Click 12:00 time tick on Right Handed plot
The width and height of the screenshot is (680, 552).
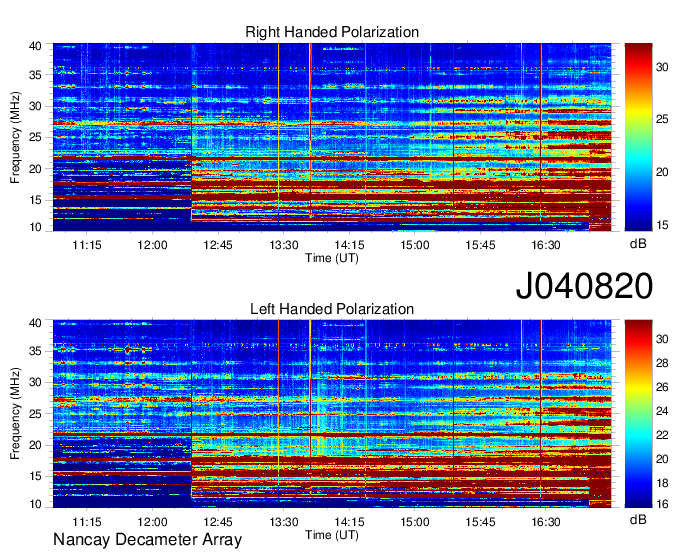tap(152, 245)
